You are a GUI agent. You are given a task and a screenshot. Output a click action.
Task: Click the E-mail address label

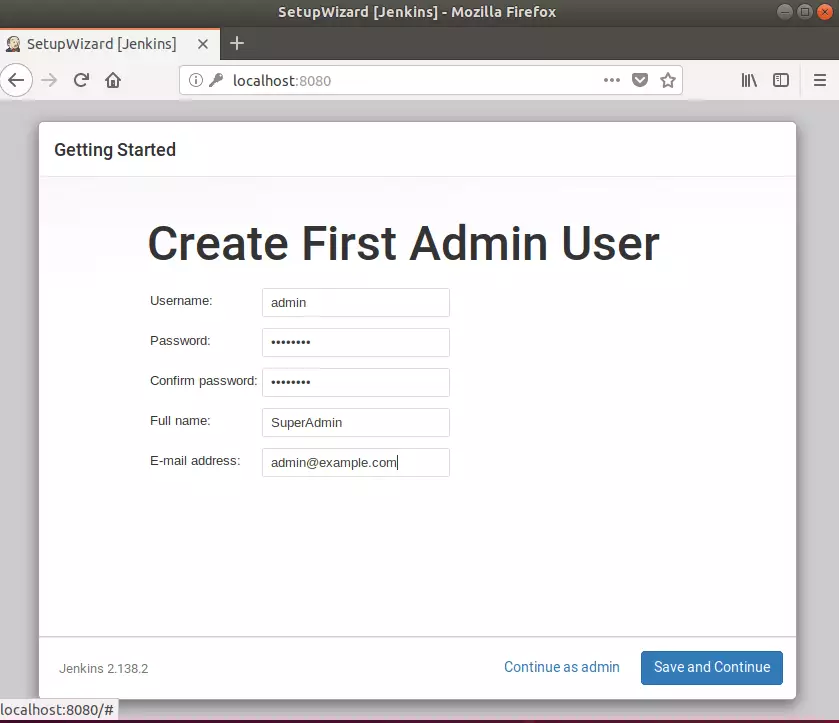(x=195, y=461)
